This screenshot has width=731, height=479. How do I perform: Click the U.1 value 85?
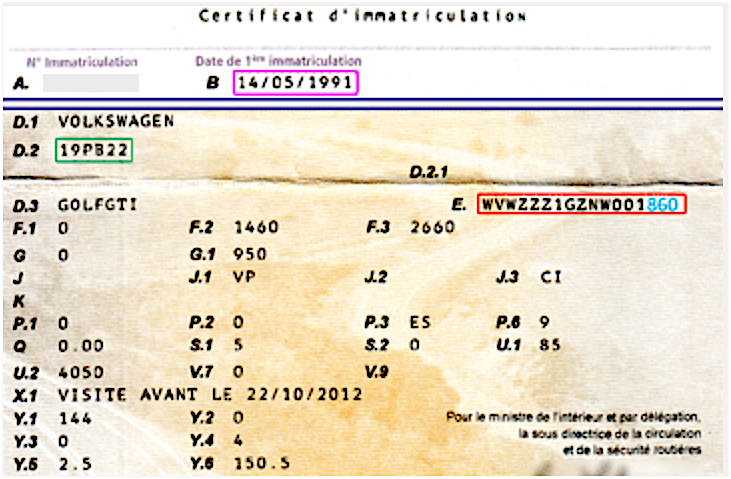[550, 345]
